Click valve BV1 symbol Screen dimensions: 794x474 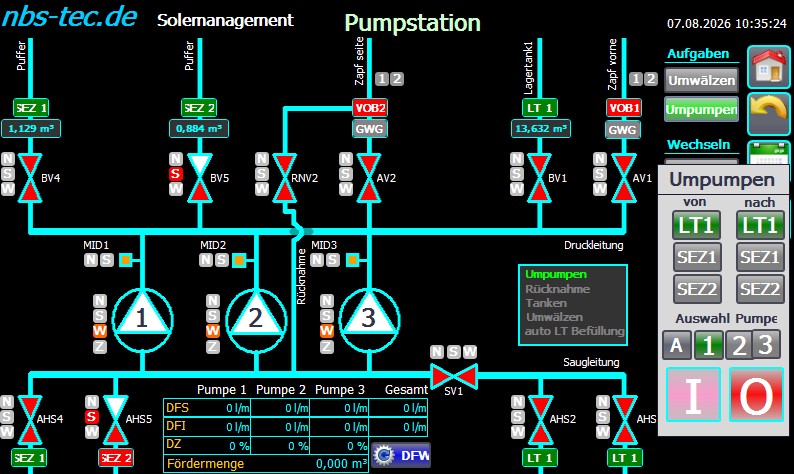(x=539, y=178)
